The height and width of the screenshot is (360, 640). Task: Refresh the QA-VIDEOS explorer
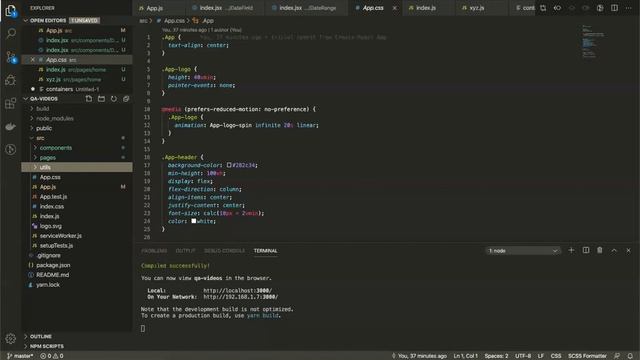[113, 99]
